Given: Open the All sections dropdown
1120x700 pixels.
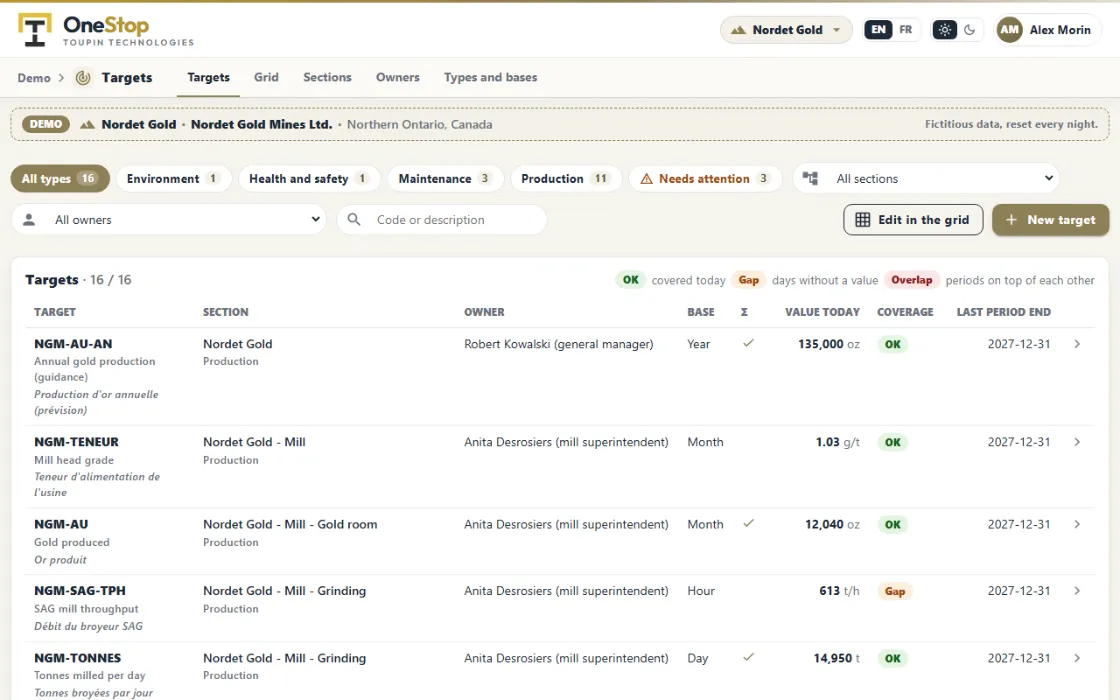Looking at the screenshot, I should [926, 179].
